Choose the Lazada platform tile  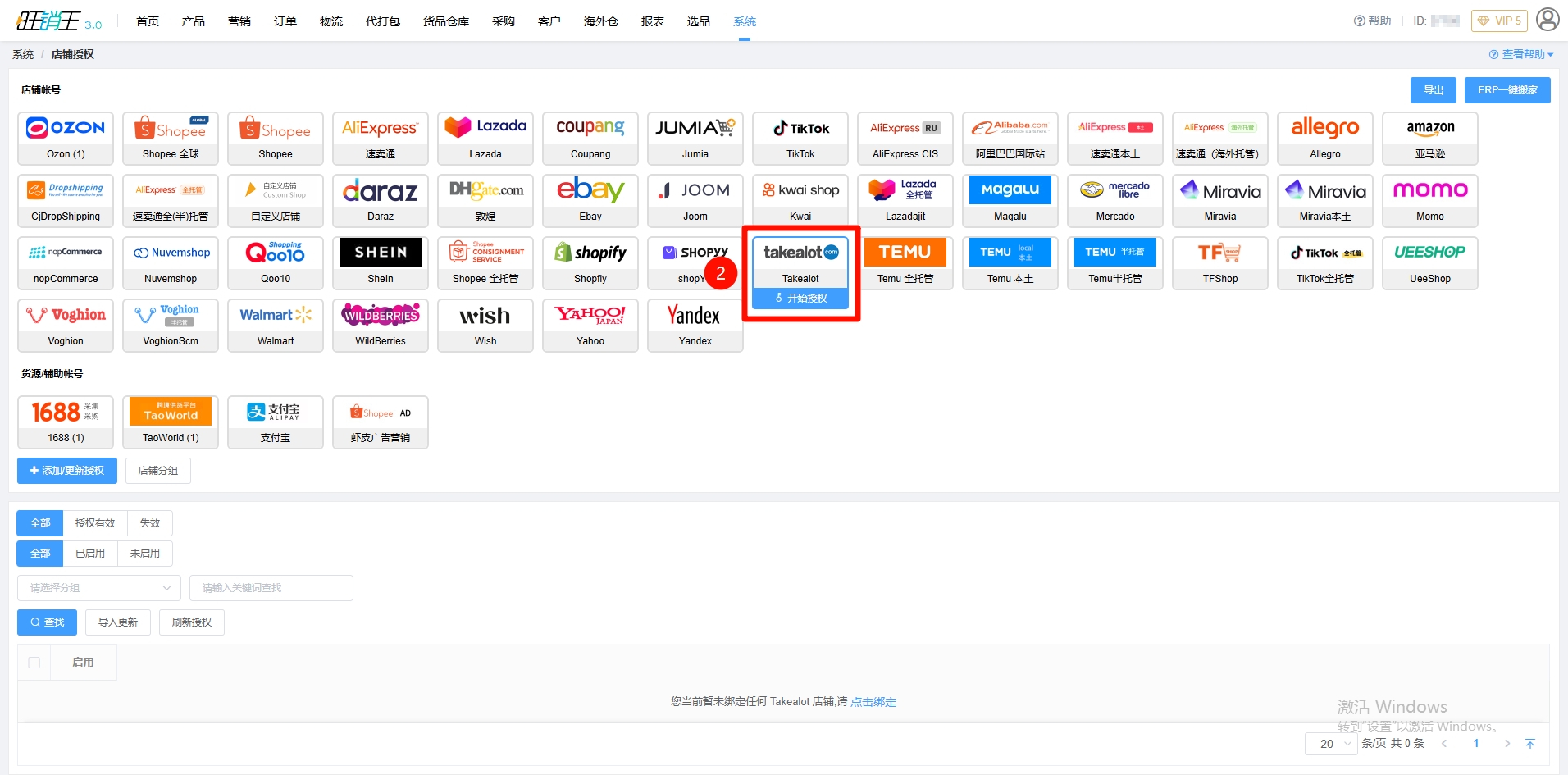point(485,139)
